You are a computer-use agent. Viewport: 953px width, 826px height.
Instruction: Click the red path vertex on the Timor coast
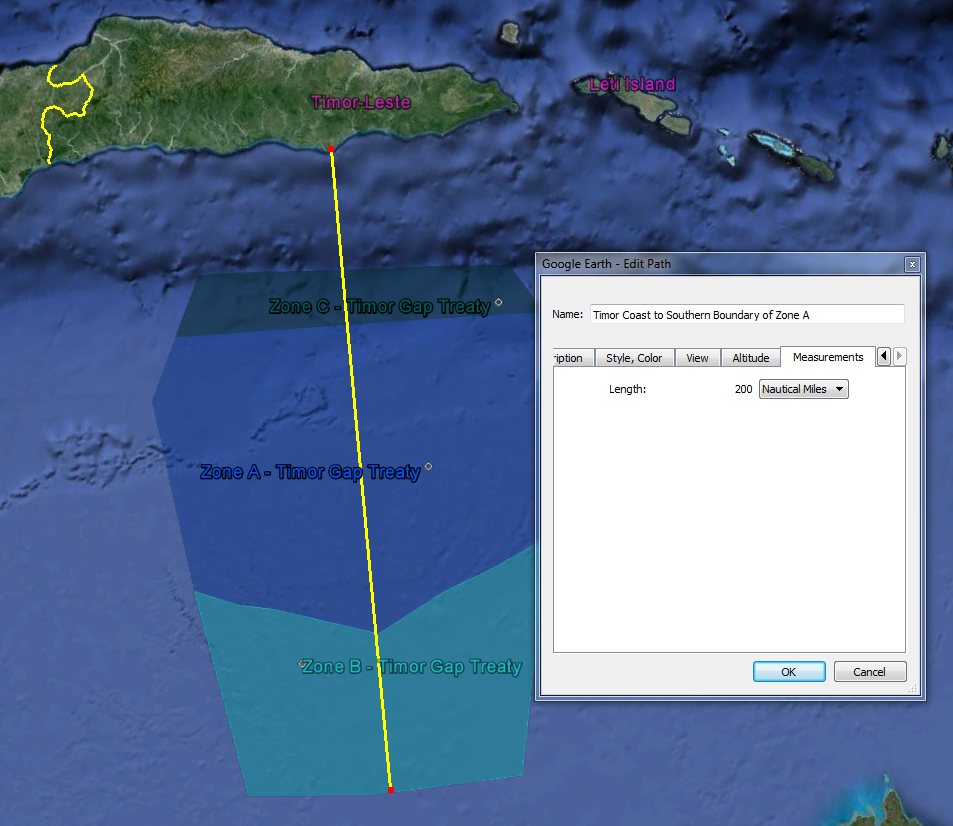(331, 149)
